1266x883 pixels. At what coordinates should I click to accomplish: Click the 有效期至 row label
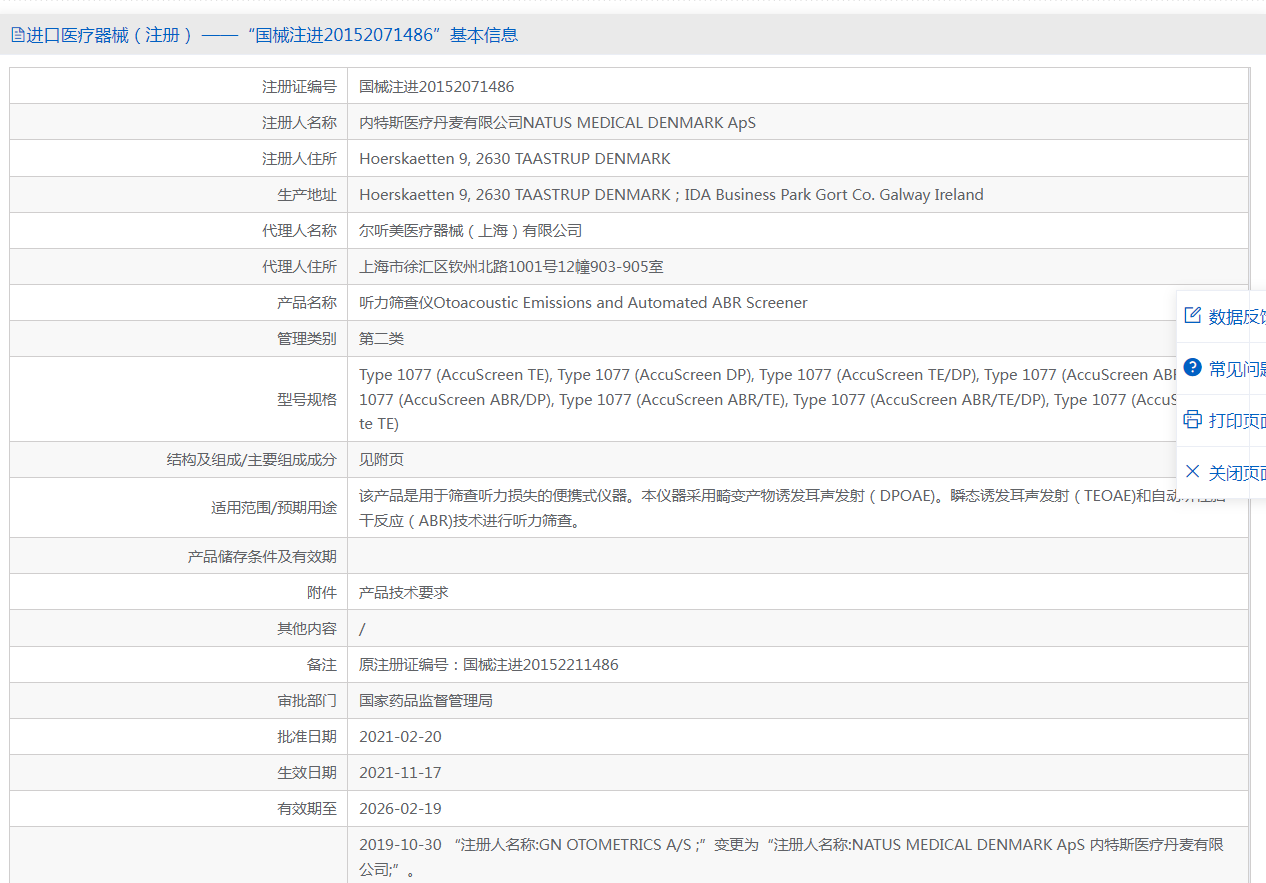tap(307, 809)
